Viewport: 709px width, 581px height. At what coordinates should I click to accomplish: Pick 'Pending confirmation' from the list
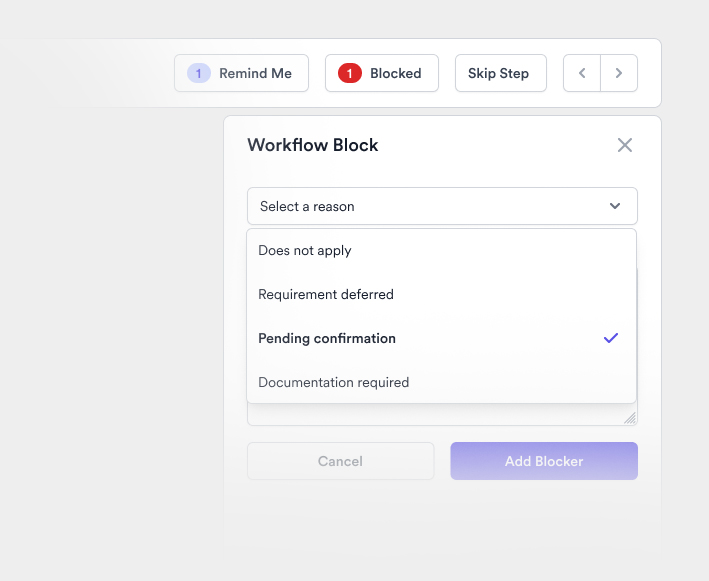point(327,338)
